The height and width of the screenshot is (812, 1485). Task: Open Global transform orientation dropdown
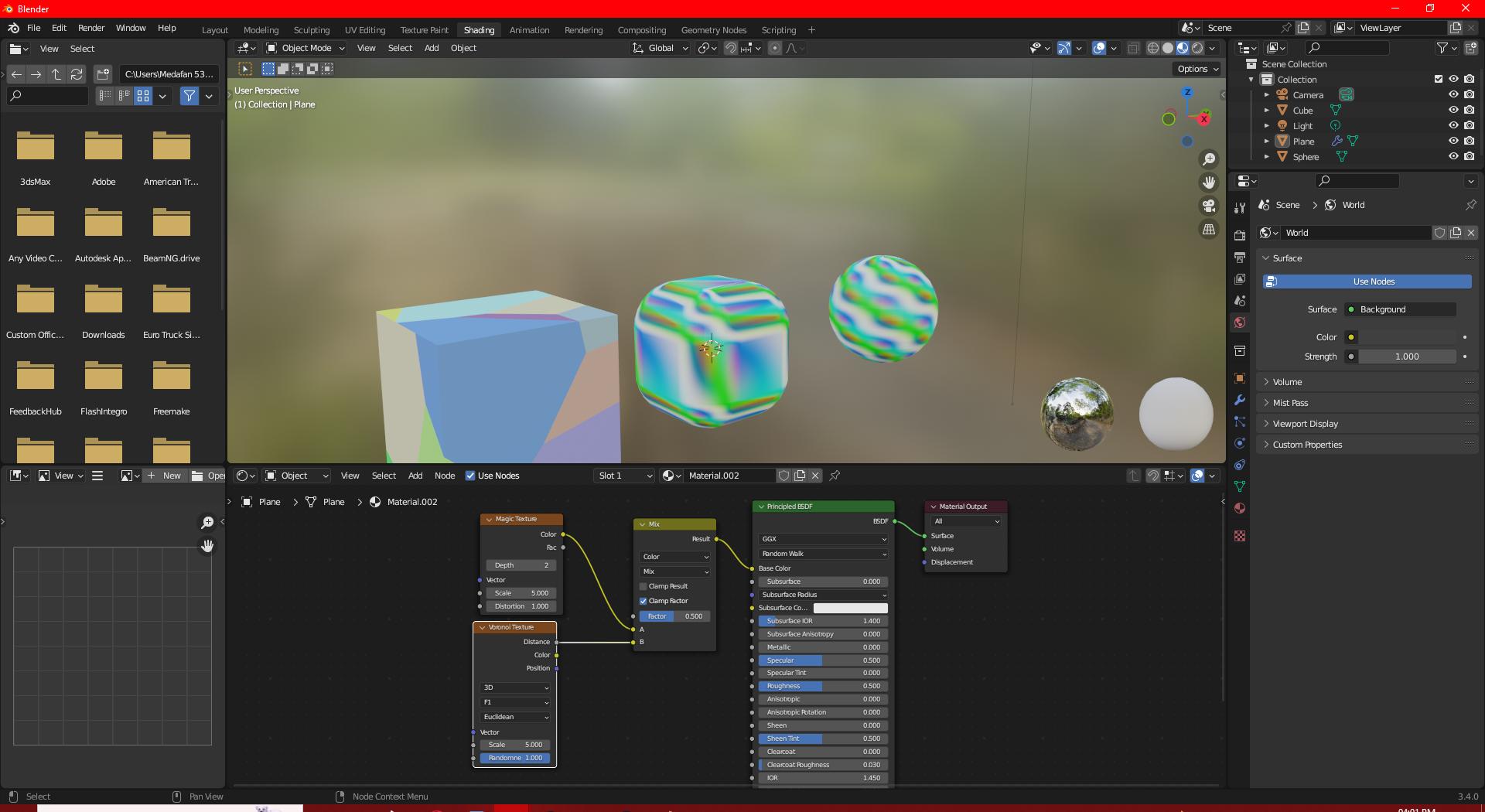(x=661, y=48)
